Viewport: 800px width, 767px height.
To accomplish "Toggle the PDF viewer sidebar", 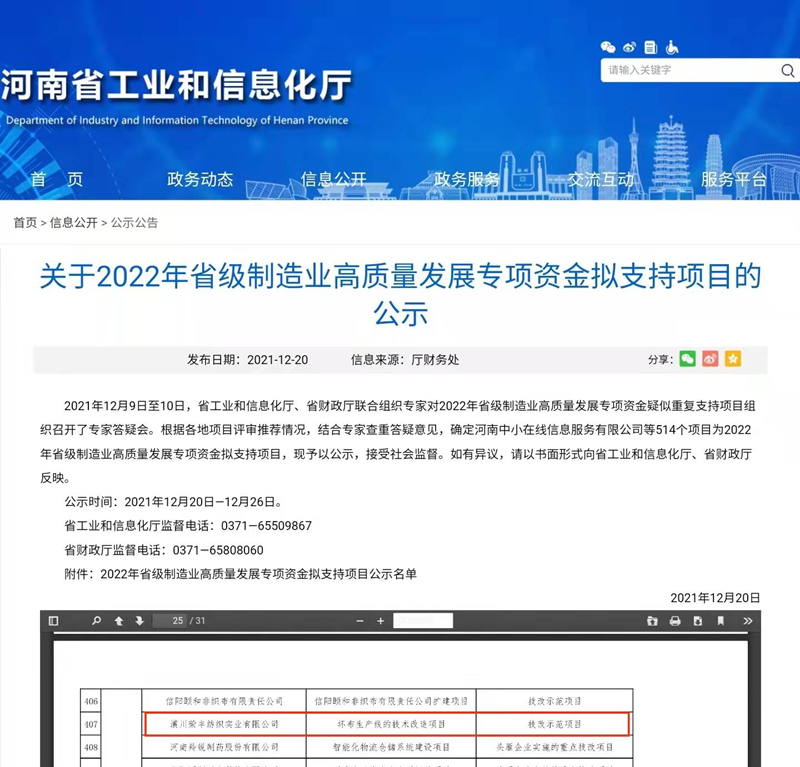I will pos(54,621).
